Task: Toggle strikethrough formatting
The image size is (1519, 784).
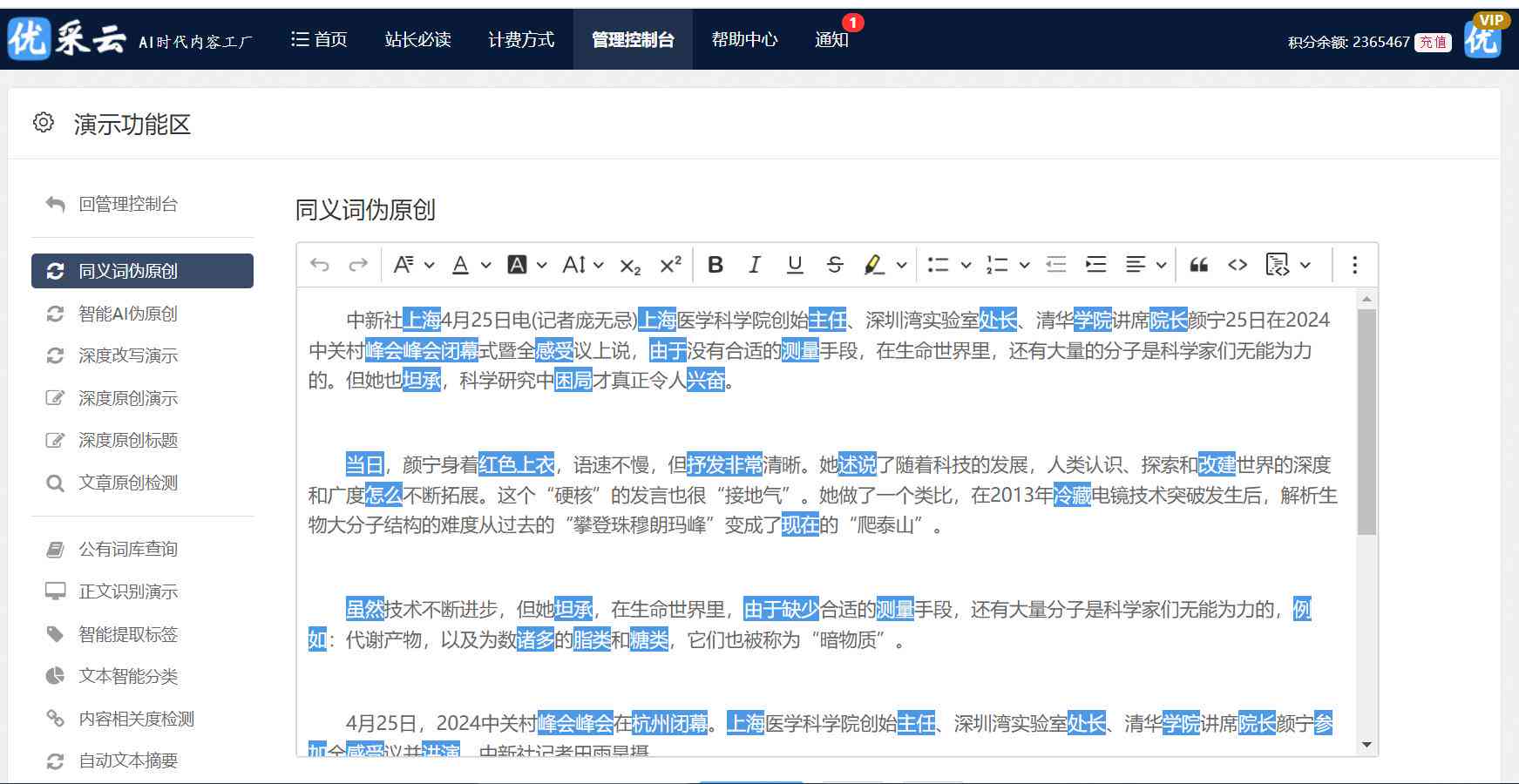Action: [835, 265]
